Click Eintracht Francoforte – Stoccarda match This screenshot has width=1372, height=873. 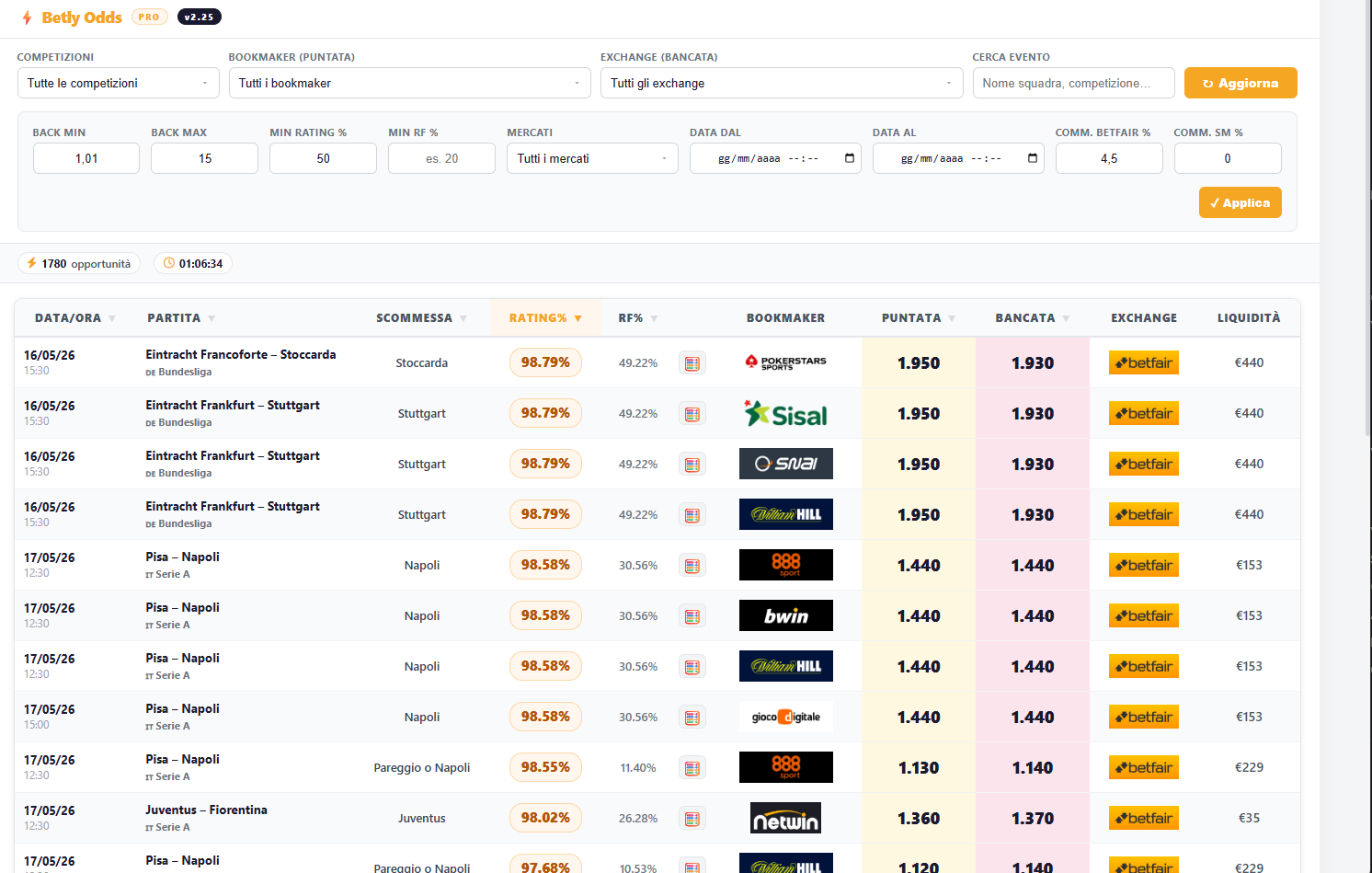tap(241, 354)
